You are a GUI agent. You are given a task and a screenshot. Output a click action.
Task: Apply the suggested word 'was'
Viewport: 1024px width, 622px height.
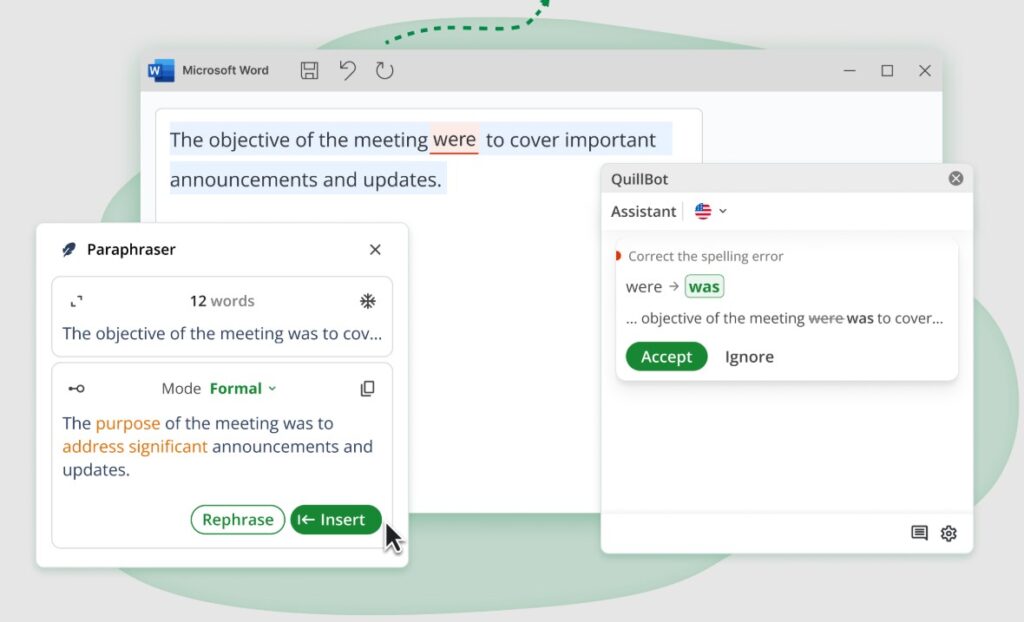(704, 287)
